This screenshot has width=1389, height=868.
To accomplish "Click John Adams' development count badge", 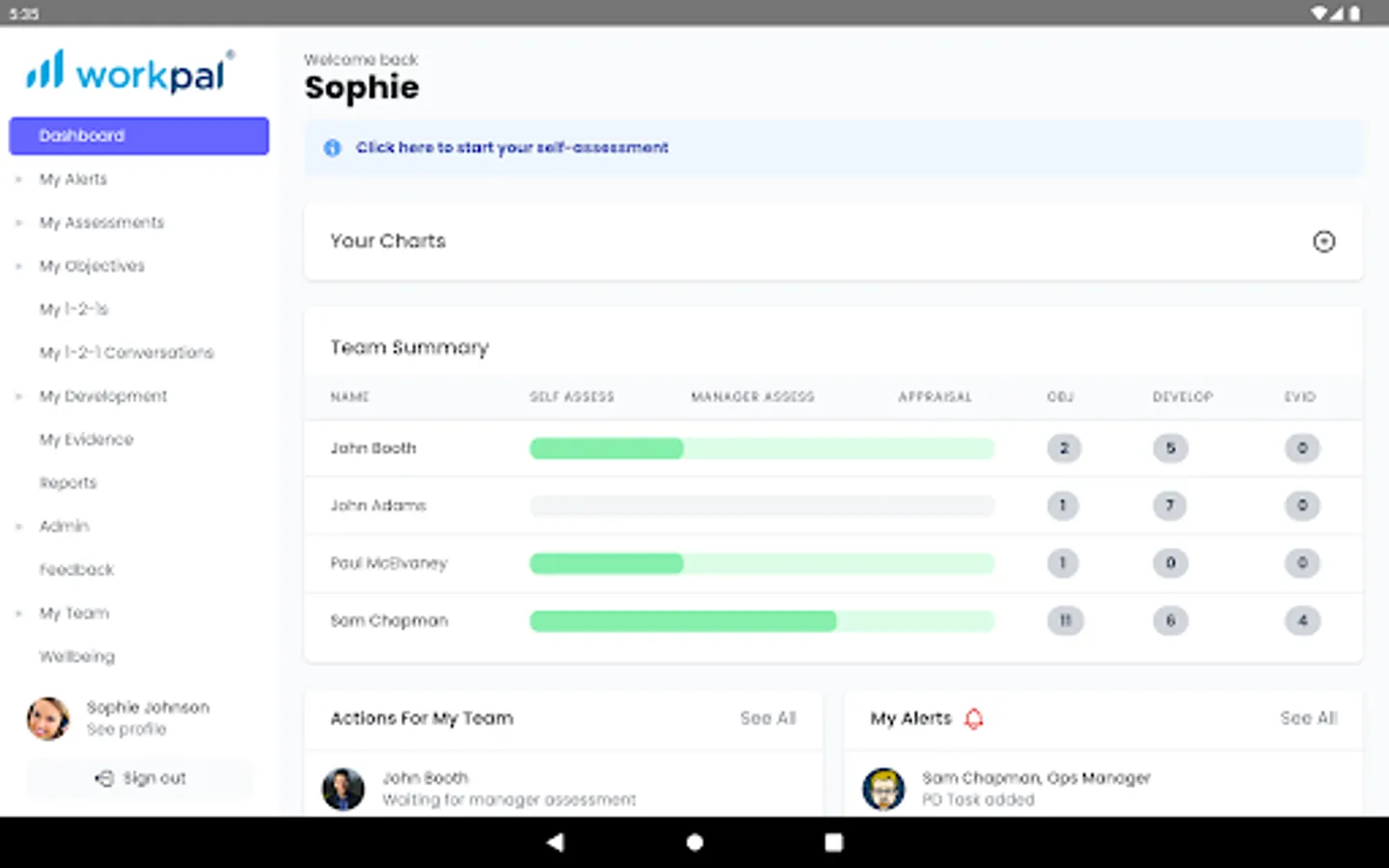I will coord(1170,505).
